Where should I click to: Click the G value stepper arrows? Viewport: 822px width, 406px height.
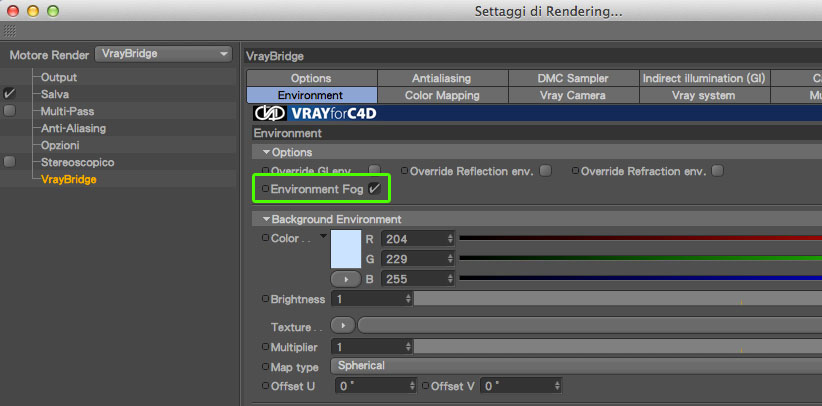point(450,259)
